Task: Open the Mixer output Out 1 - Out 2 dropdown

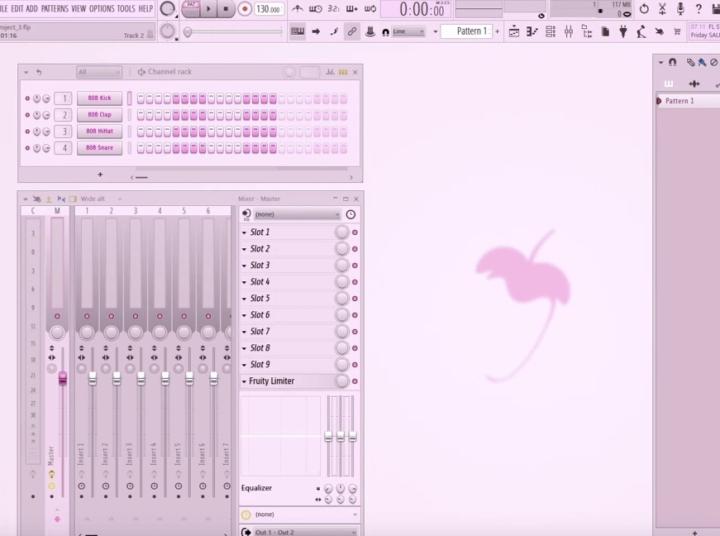Action: (305, 532)
